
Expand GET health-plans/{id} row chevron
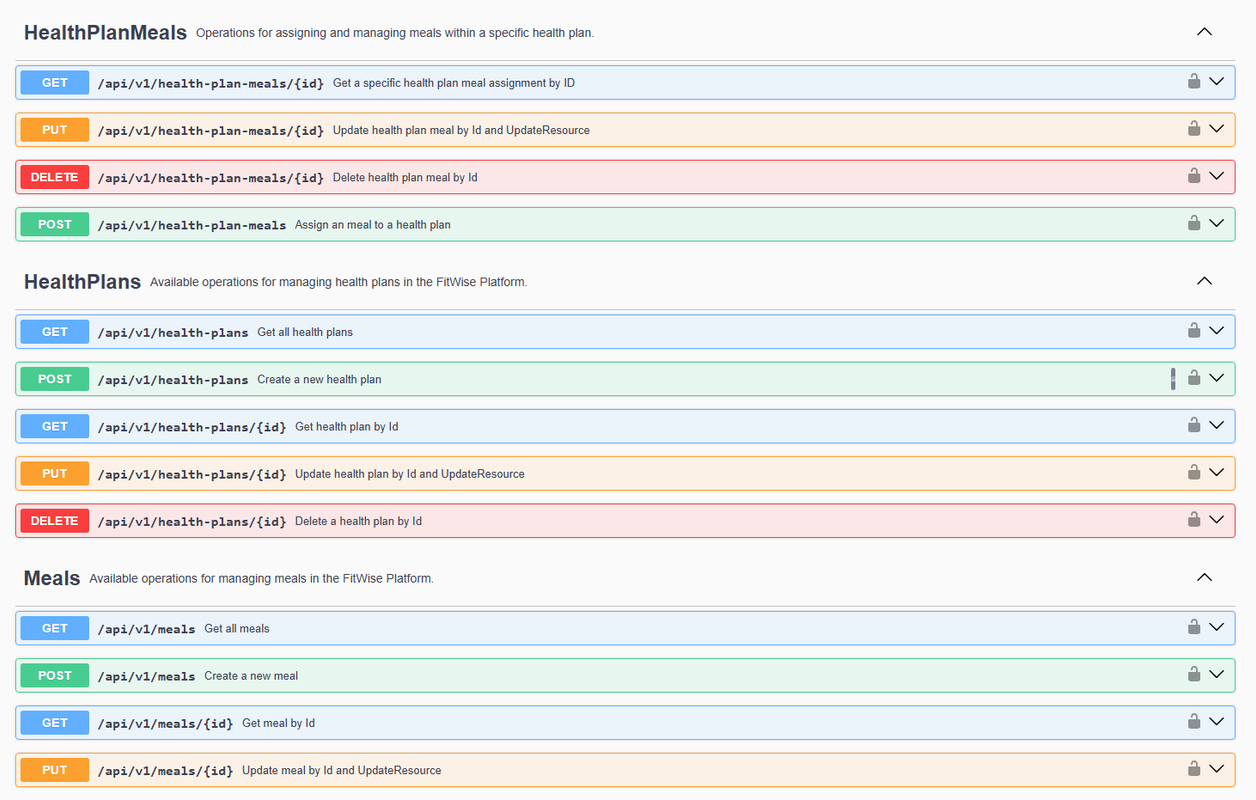pos(1217,425)
